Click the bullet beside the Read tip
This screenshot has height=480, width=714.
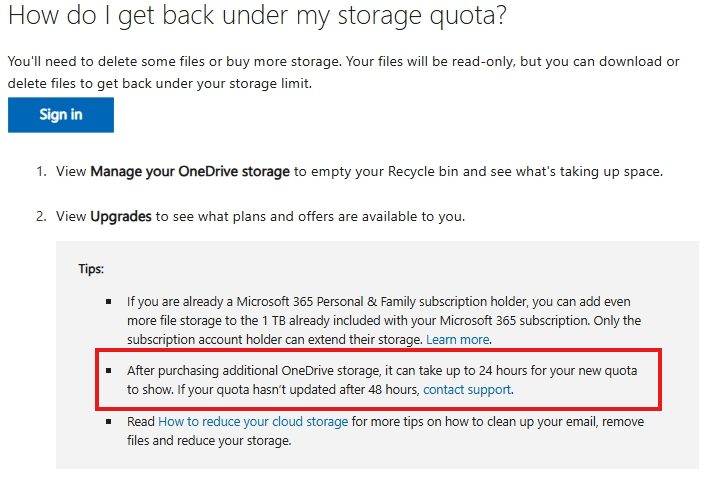(x=109, y=422)
